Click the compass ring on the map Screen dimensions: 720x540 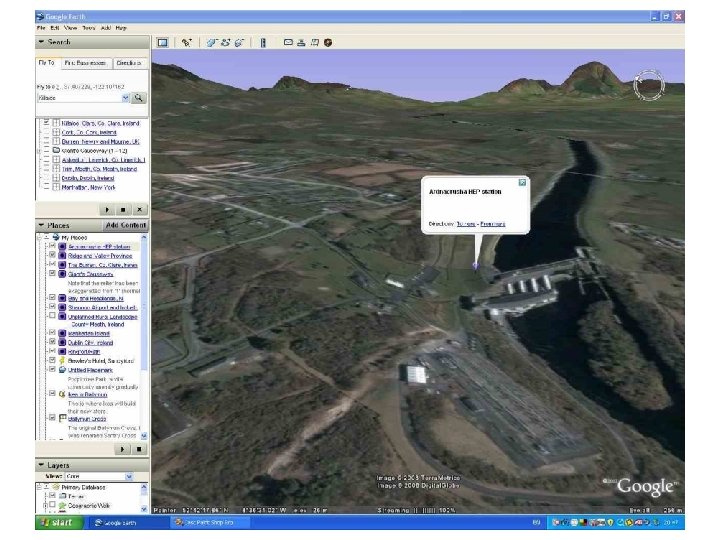(x=648, y=84)
